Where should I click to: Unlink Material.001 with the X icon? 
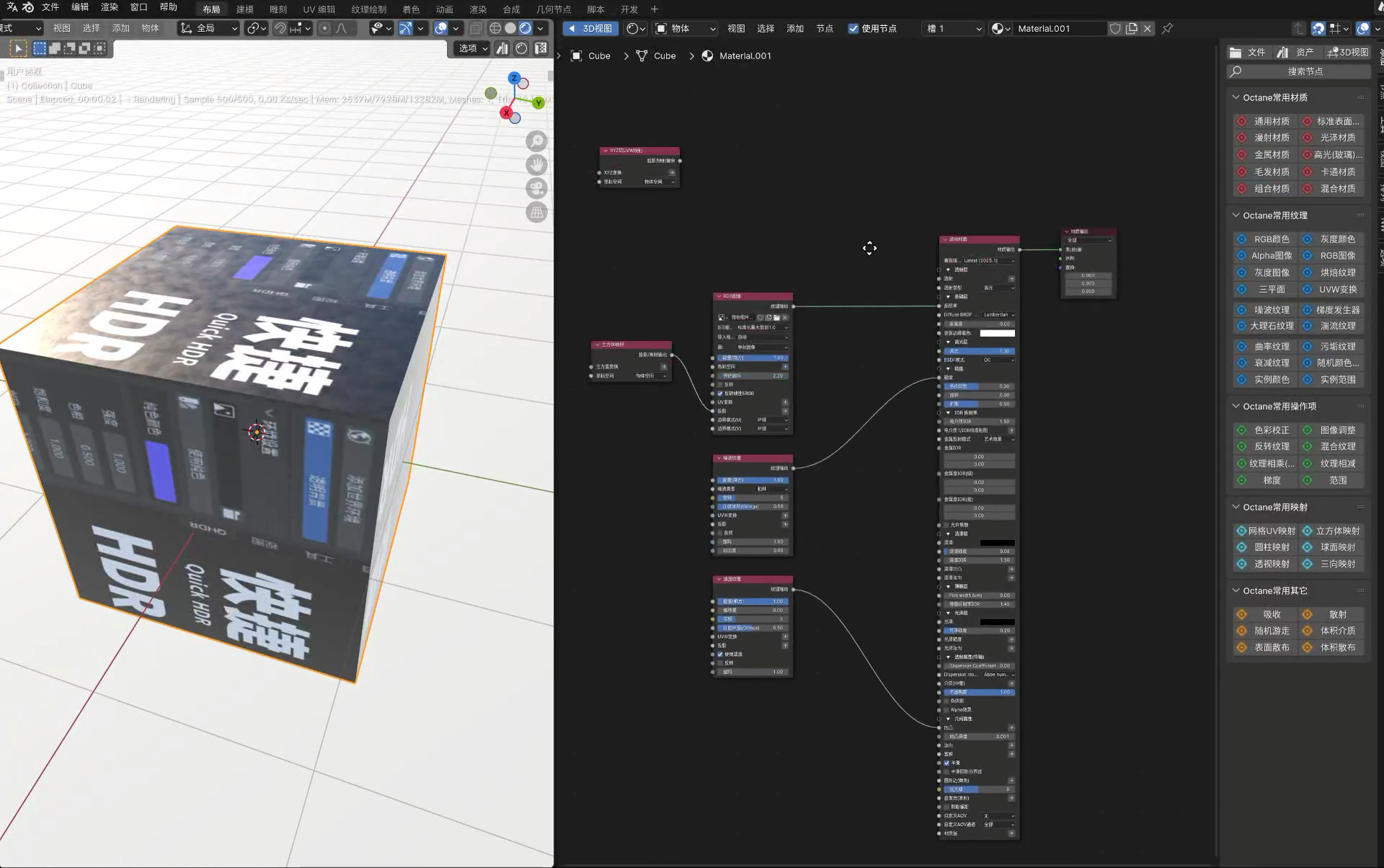[x=1148, y=28]
